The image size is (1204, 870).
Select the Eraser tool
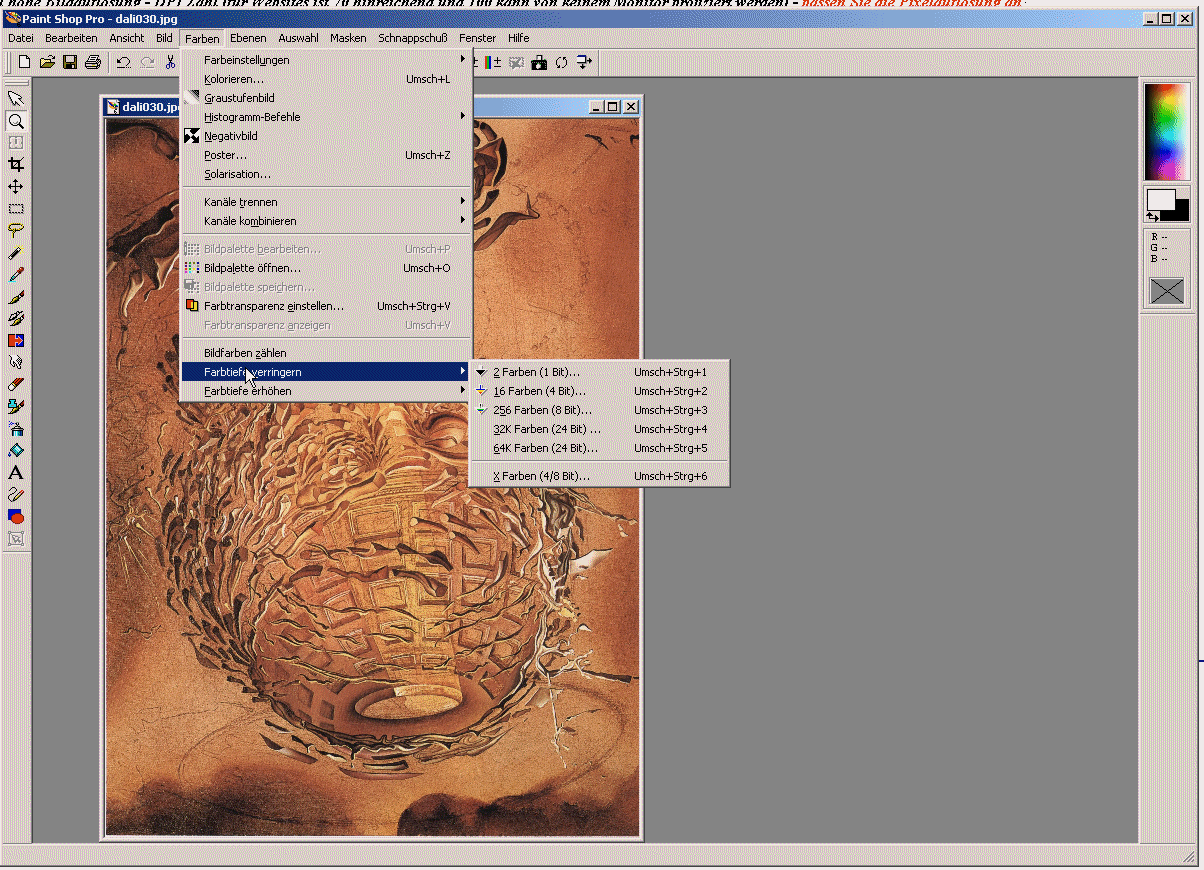click(16, 384)
